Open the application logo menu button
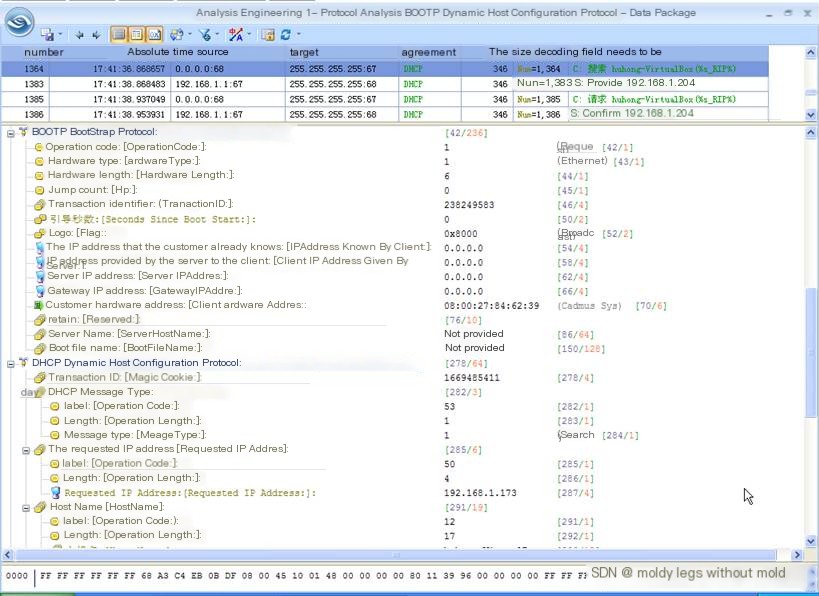Image resolution: width=819 pixels, height=596 pixels. click(19, 21)
